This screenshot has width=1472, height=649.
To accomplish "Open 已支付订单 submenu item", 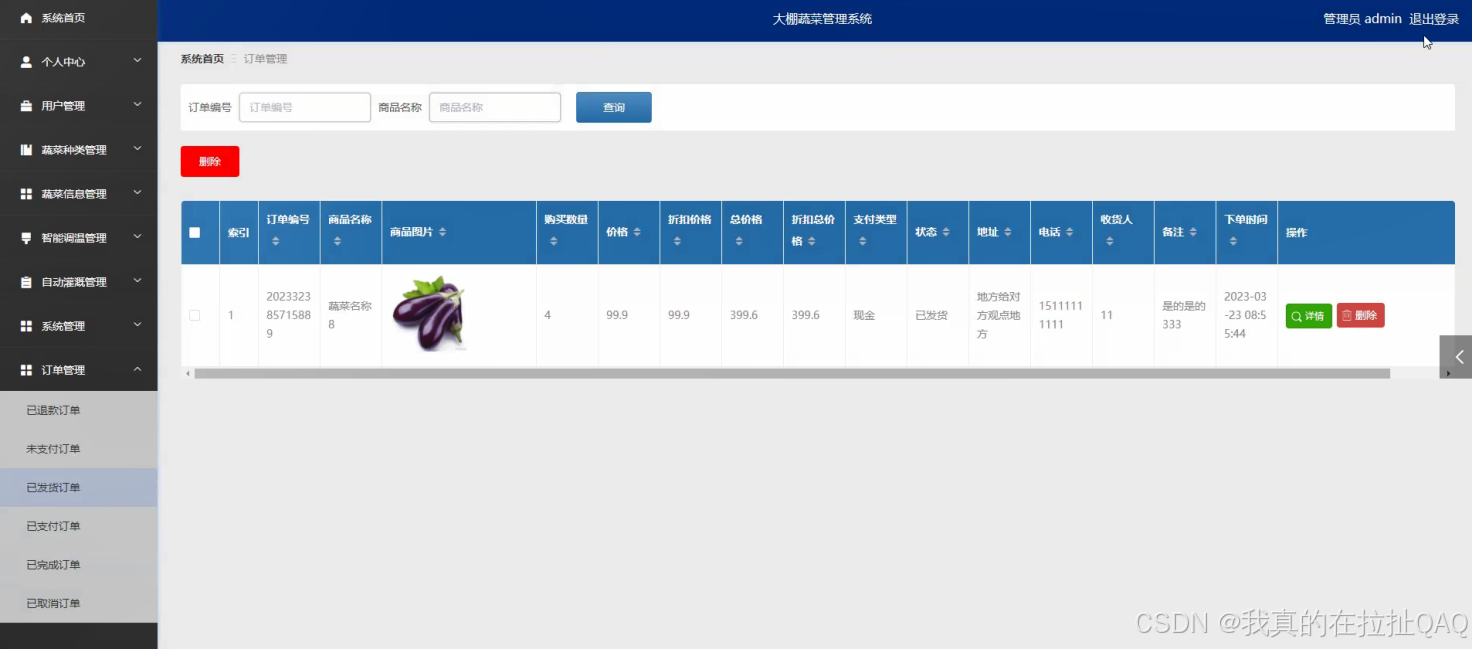I will pos(79,526).
